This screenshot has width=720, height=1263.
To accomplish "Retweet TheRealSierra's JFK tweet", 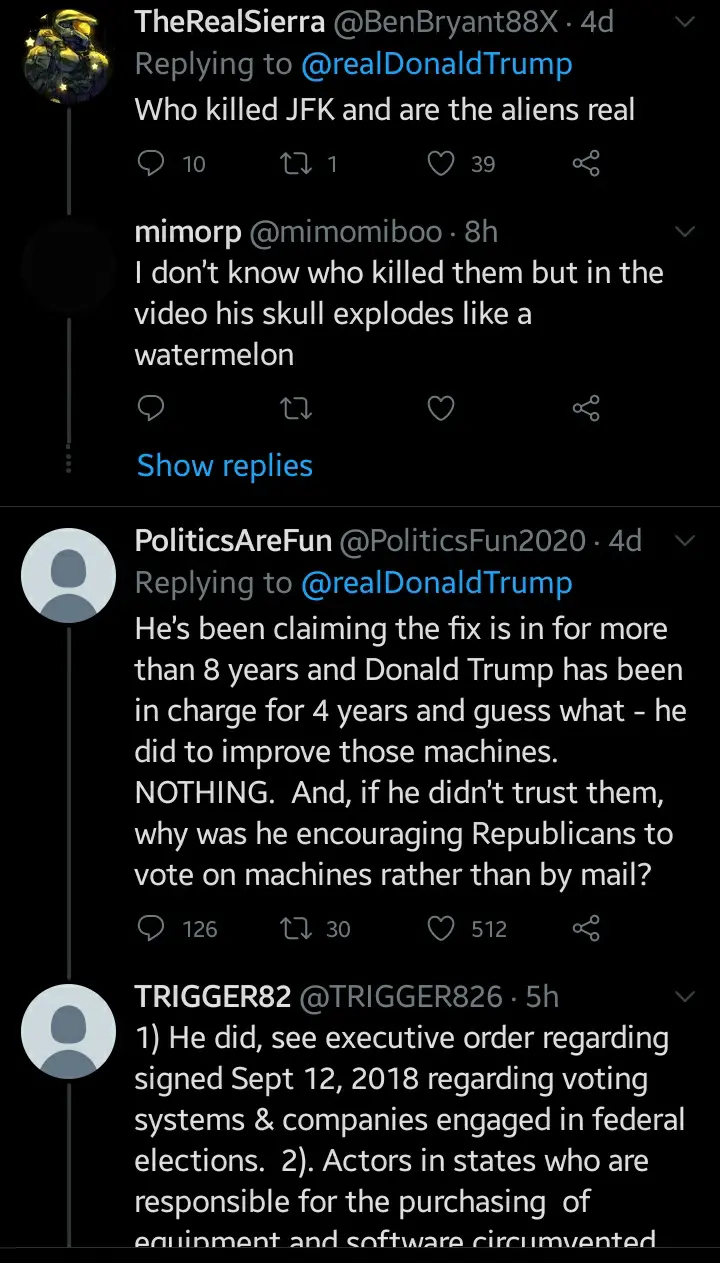I will [x=294, y=163].
